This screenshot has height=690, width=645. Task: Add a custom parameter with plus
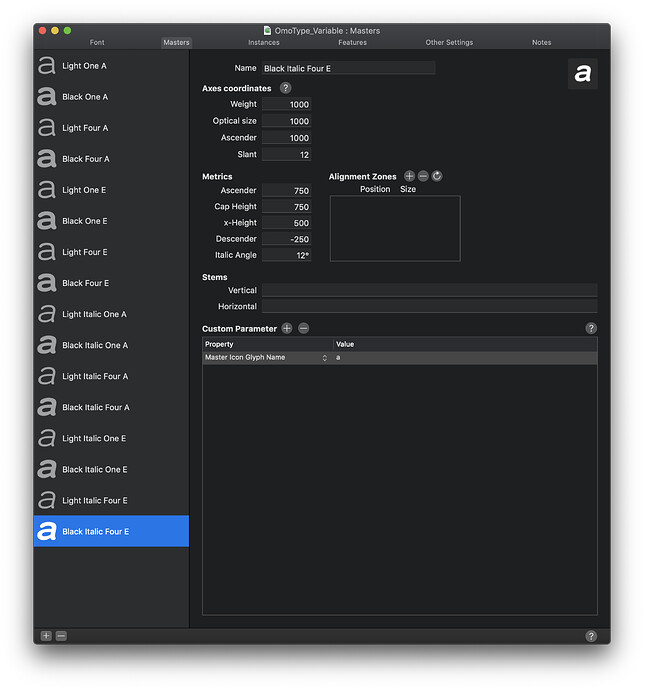287,328
